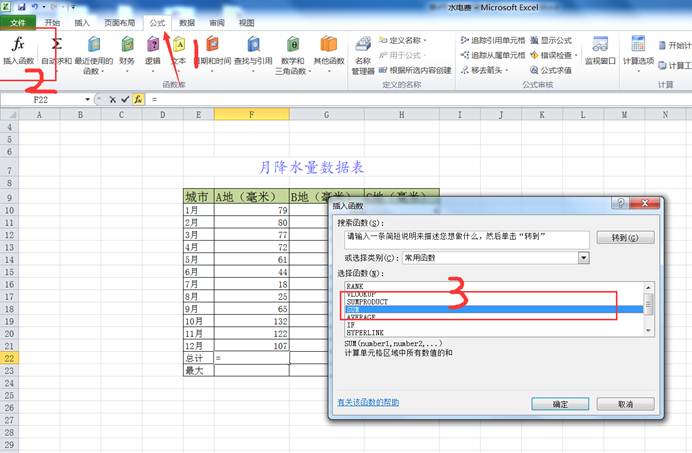Image resolution: width=692 pixels, height=453 pixels.
Task: Click the 自动求和 sigma icon
Action: click(56, 45)
